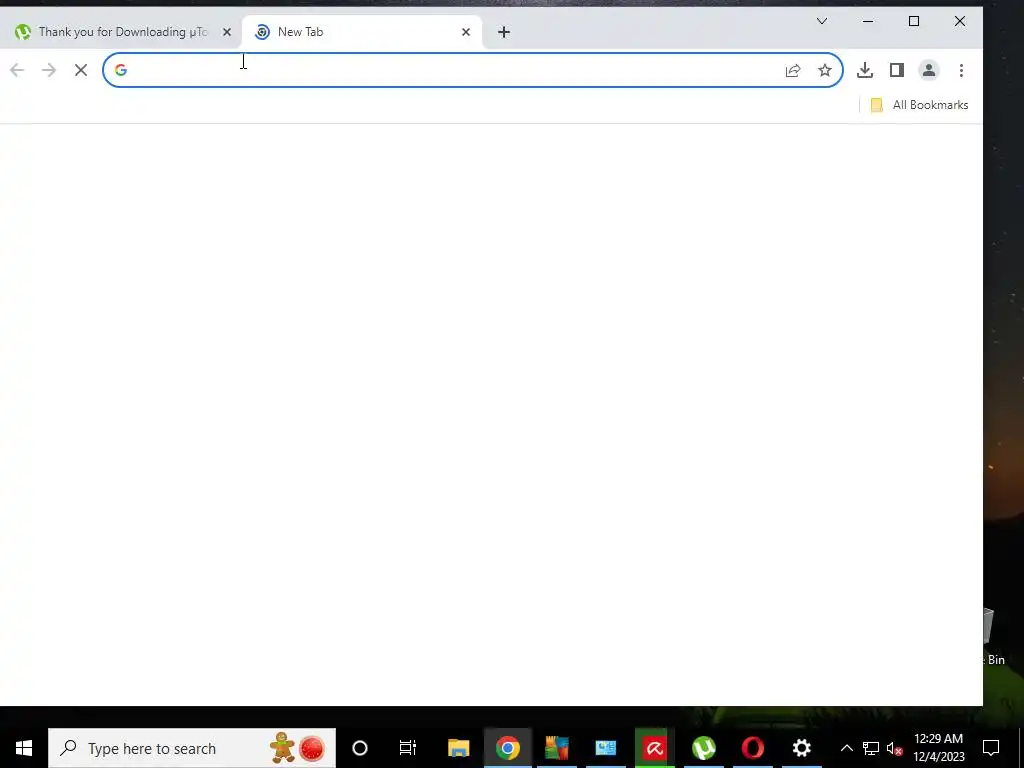The image size is (1024, 768).
Task: Maximize the Chrome window
Action: (x=914, y=22)
